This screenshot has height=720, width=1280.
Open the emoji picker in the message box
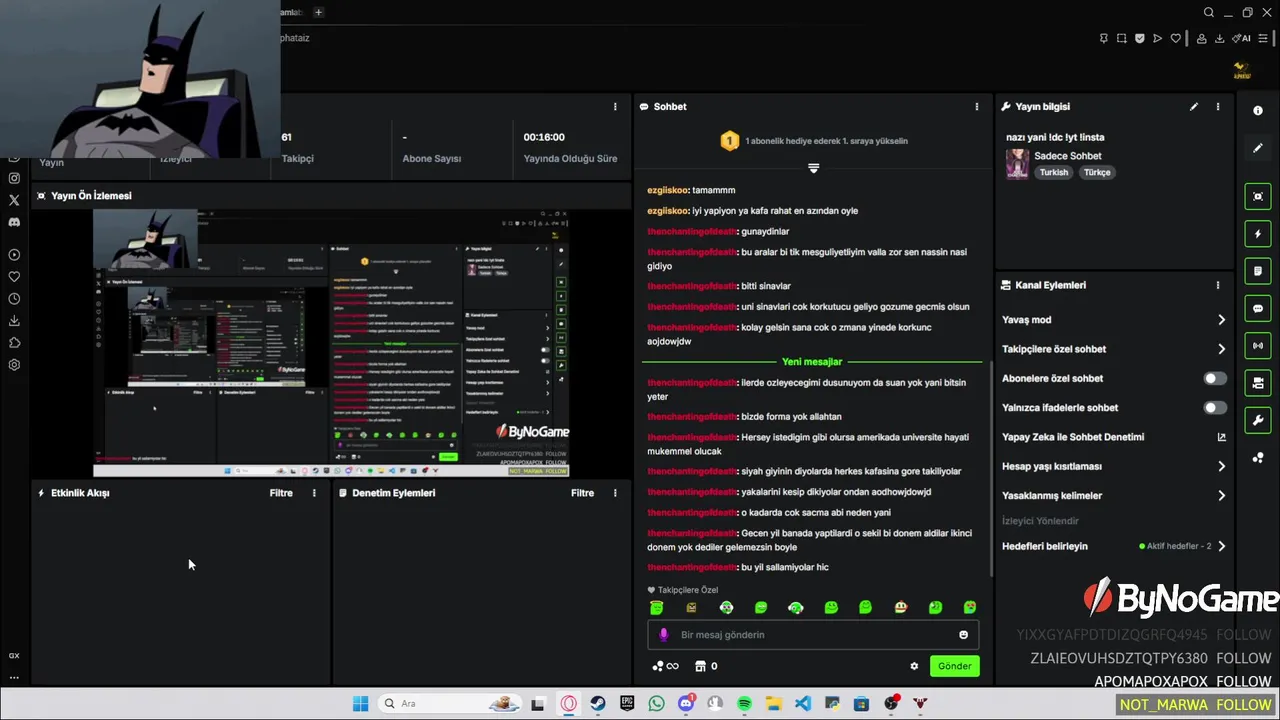pos(964,635)
